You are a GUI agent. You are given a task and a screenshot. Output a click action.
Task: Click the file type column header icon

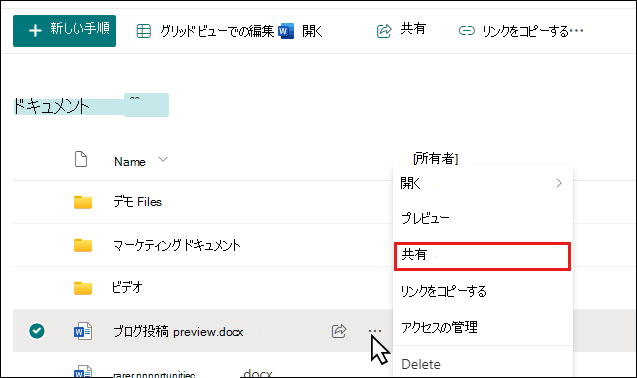[81, 159]
